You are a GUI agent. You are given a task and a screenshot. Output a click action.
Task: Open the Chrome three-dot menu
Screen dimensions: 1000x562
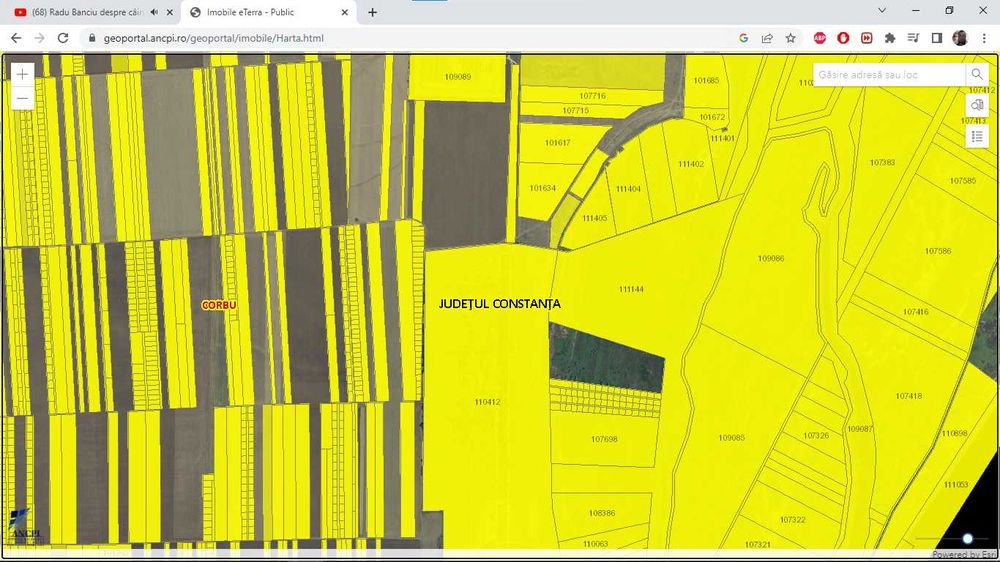pyautogui.click(x=984, y=38)
